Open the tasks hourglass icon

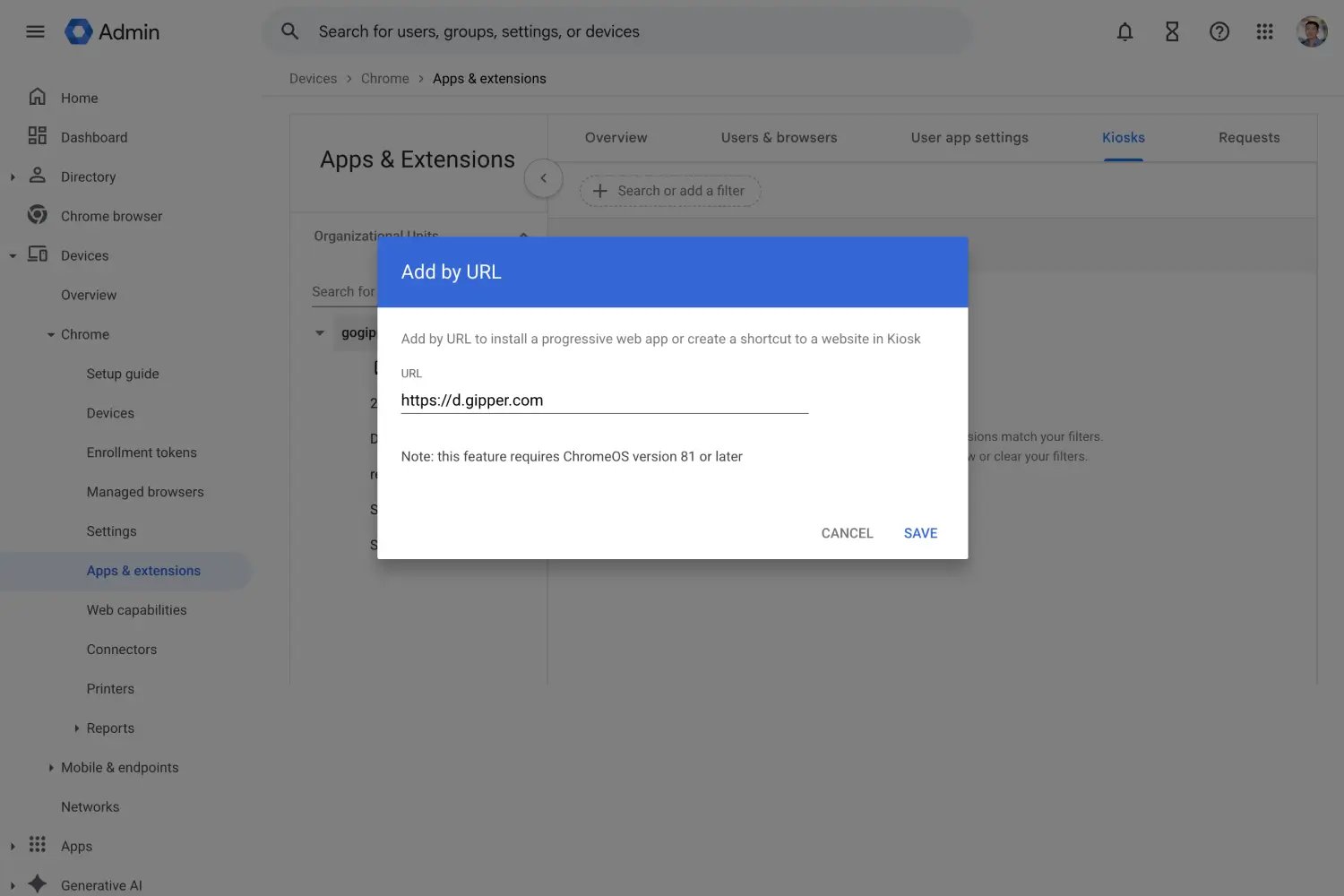coord(1172,31)
